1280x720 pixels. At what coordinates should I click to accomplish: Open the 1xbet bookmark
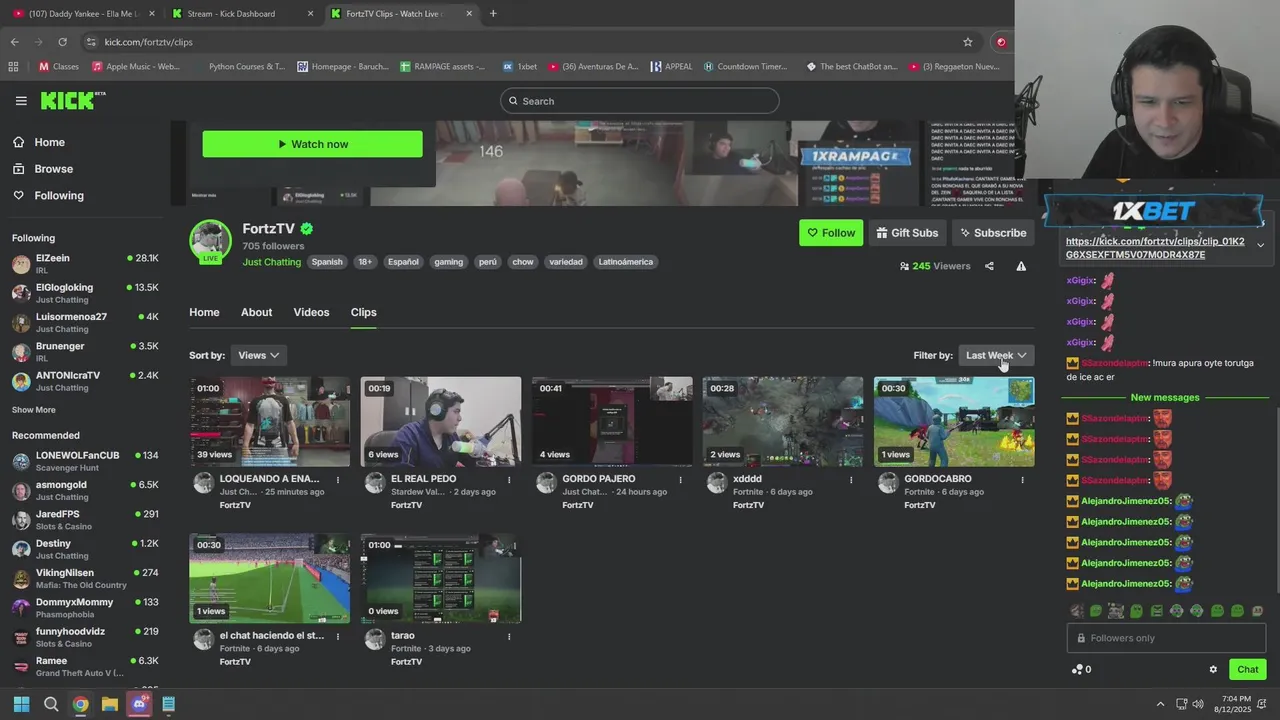point(520,67)
